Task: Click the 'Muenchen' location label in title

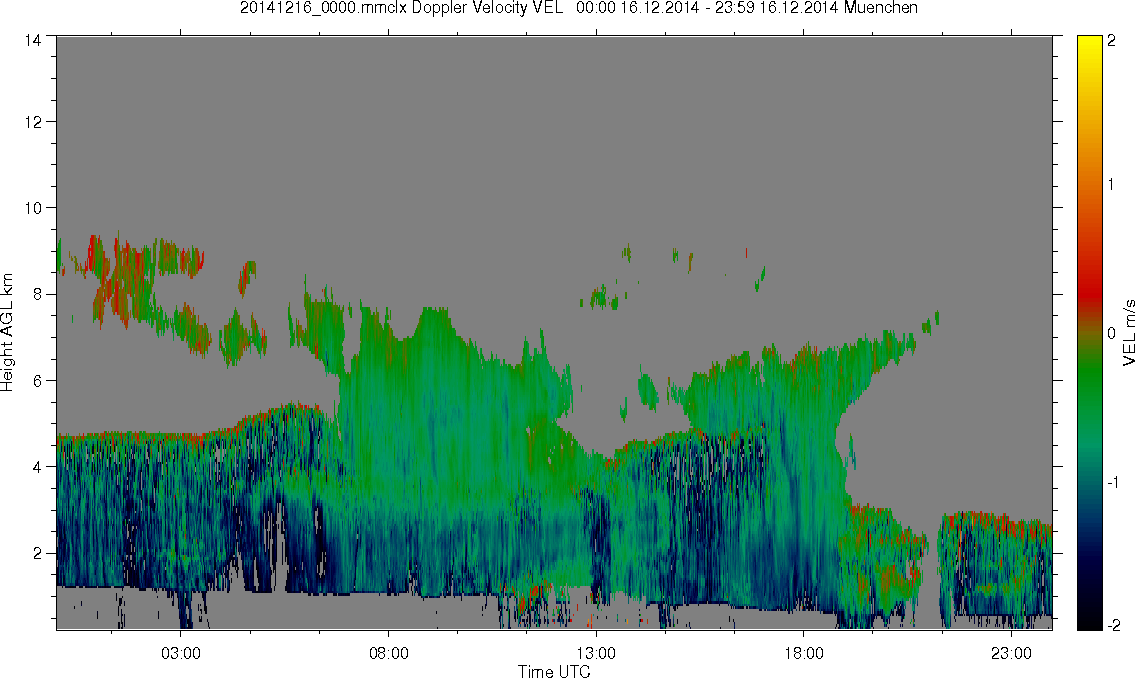Action: [x=880, y=8]
